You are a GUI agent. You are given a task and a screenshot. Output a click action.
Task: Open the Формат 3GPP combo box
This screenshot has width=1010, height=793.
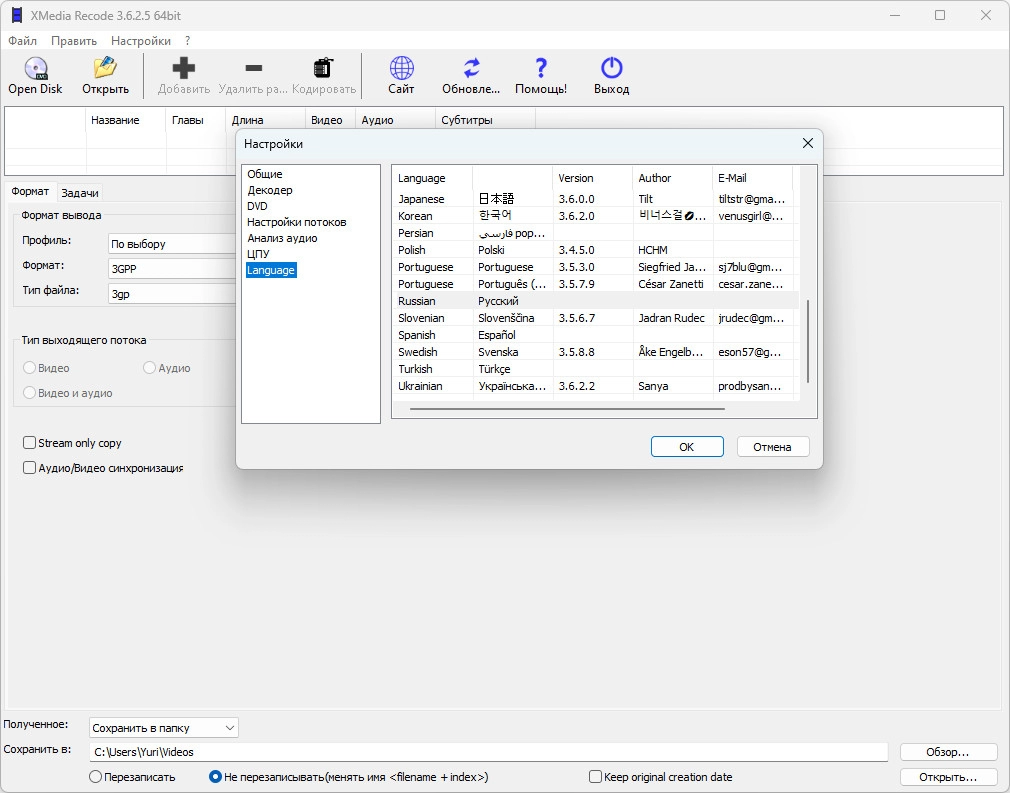pos(170,268)
